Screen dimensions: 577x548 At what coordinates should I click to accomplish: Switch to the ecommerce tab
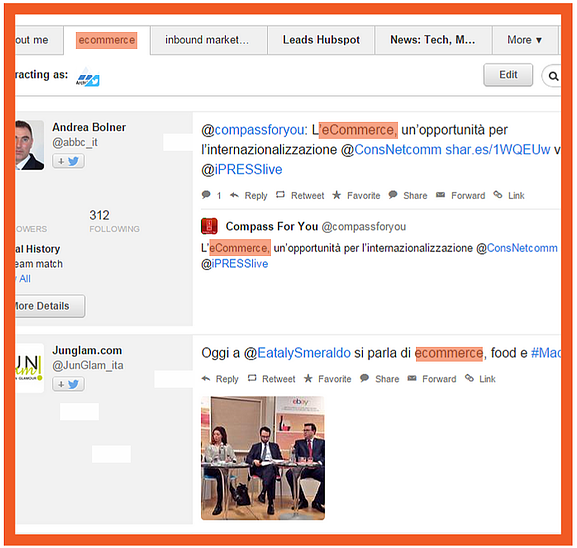click(x=107, y=40)
